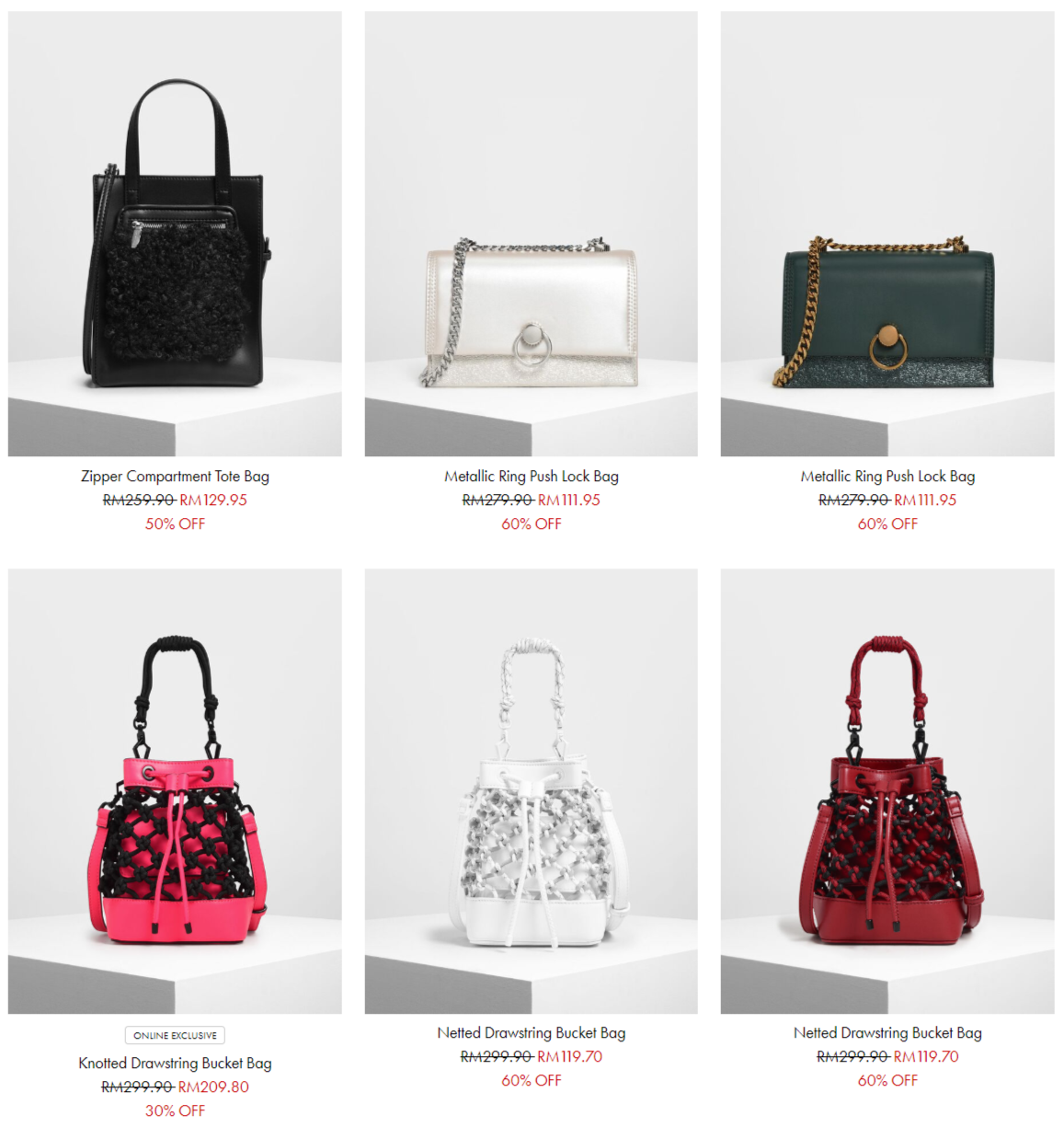This screenshot has height=1127, width=1064.
Task: Open the dark green Metallic Ring Push Lock Bag image
Action: coord(887,234)
